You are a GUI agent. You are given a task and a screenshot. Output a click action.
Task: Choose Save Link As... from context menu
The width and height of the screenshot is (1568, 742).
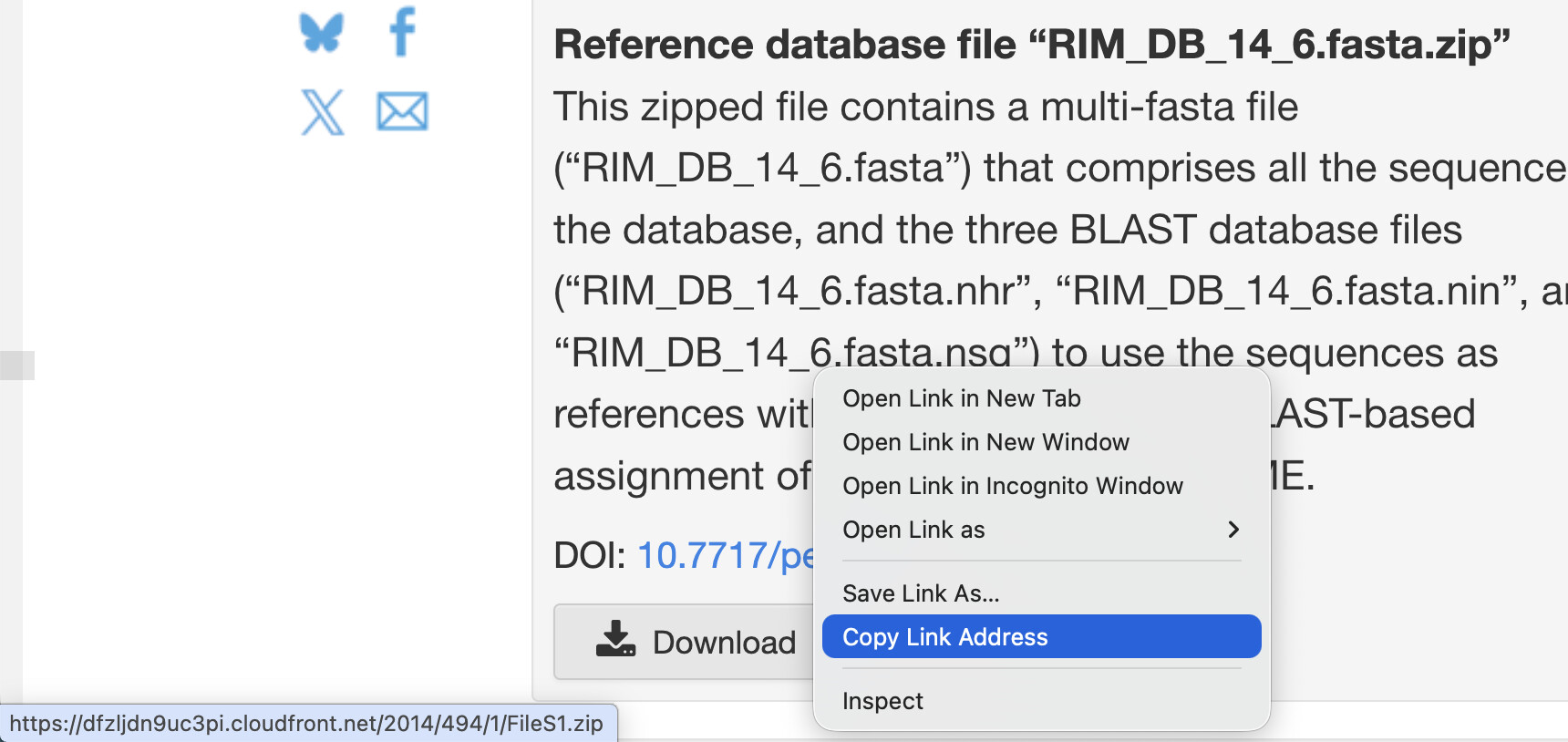(x=921, y=593)
